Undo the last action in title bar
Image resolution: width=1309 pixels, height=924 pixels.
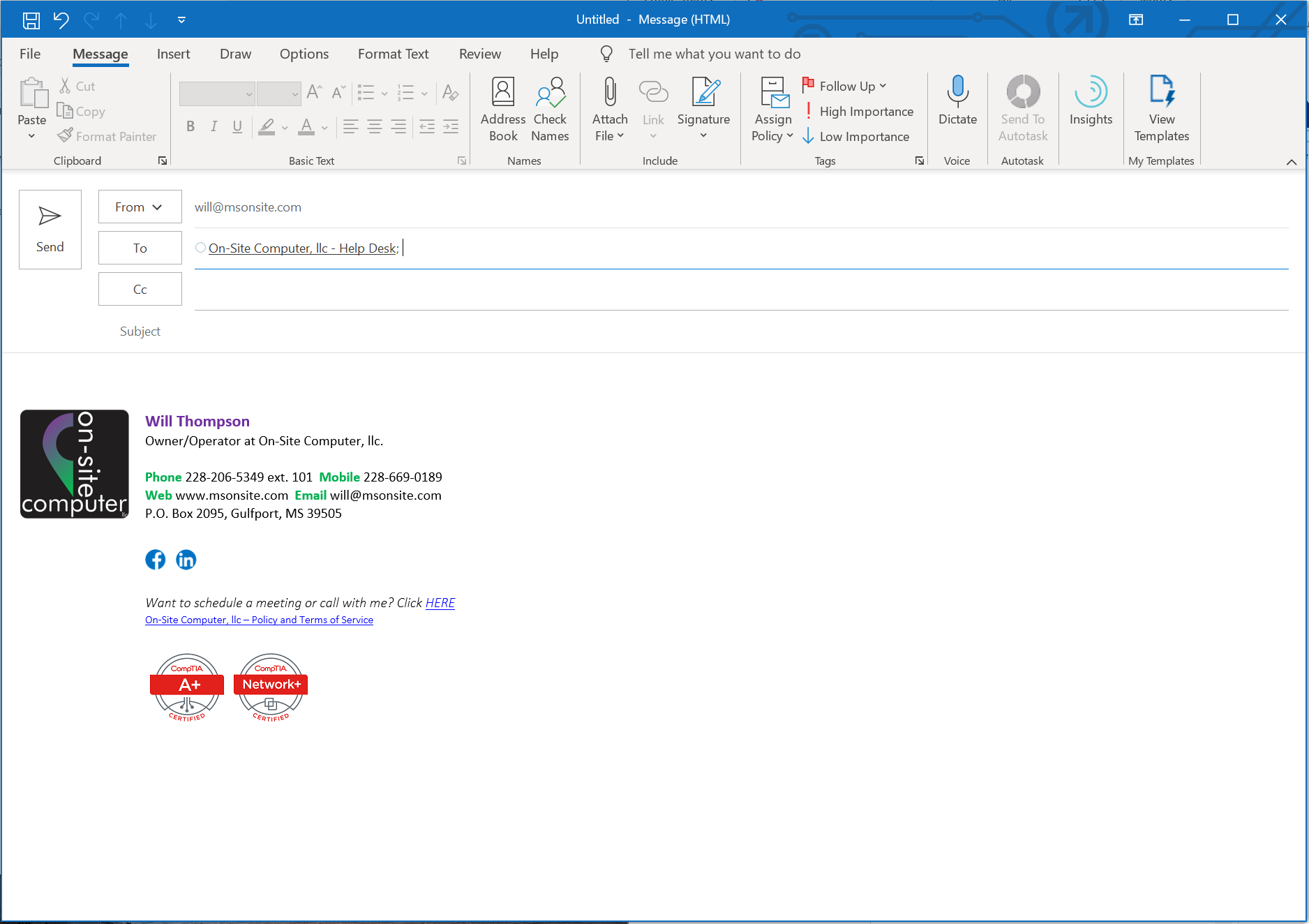[61, 20]
